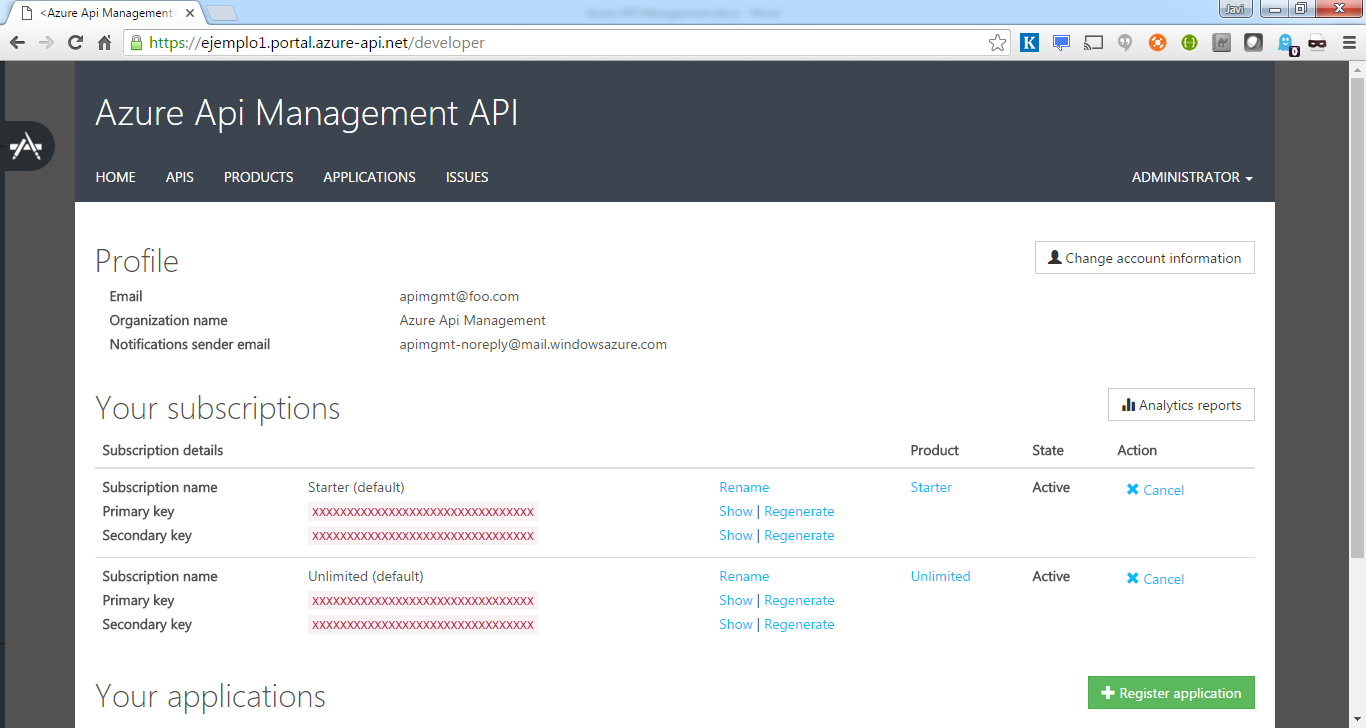Click the blue K extension icon
Screen dimensions: 1366x728
coord(1029,43)
